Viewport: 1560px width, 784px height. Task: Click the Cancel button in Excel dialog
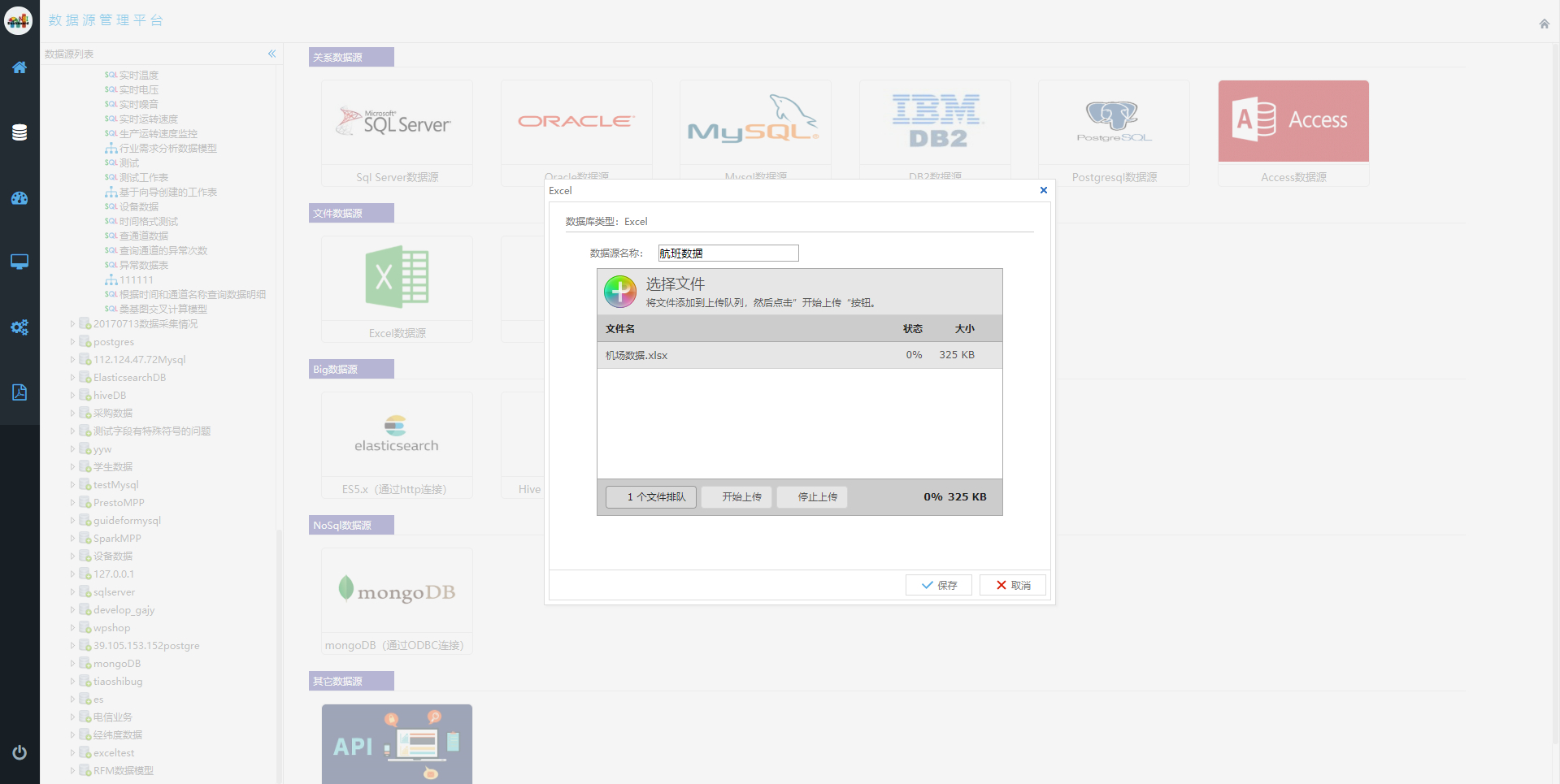click(1013, 585)
